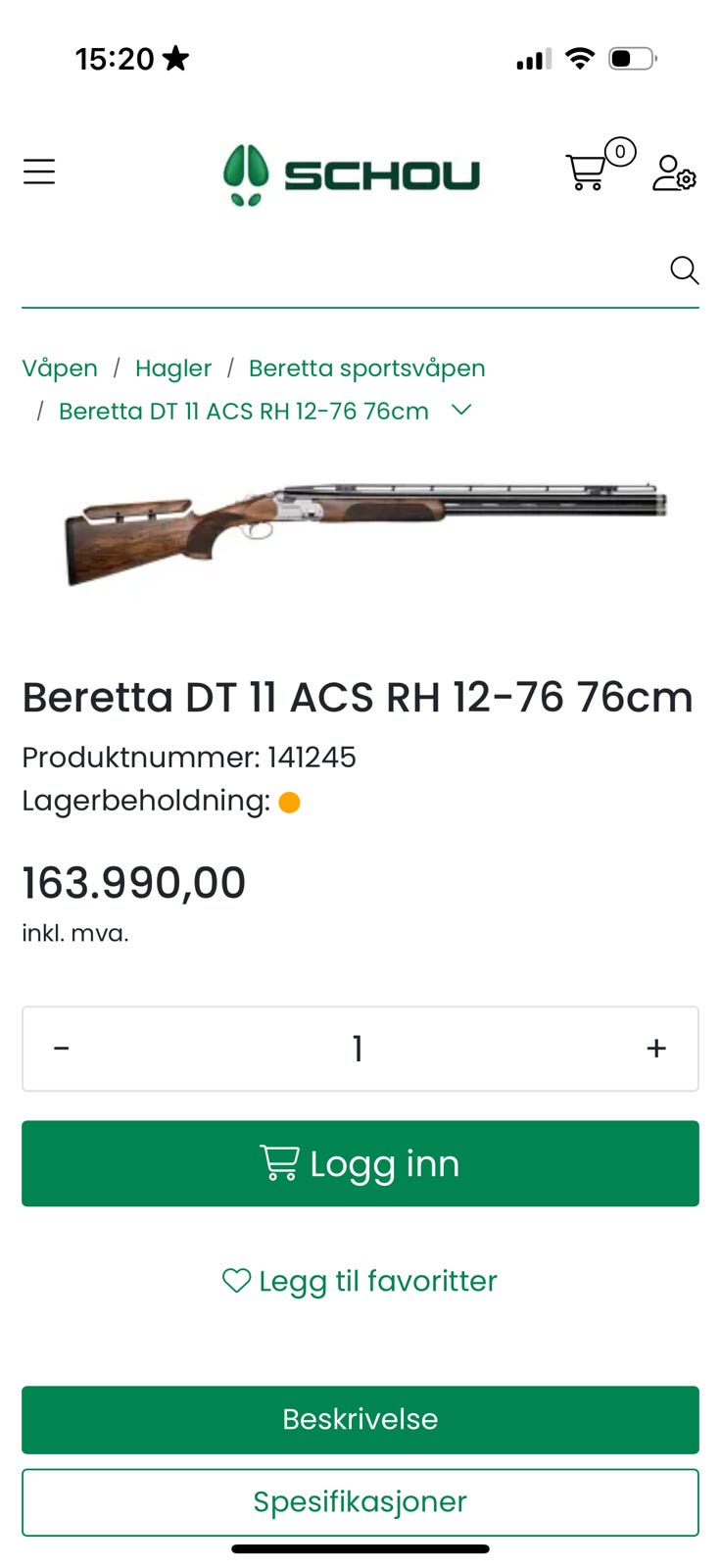
Task: Decrease quantity with minus button
Action: [62, 1049]
